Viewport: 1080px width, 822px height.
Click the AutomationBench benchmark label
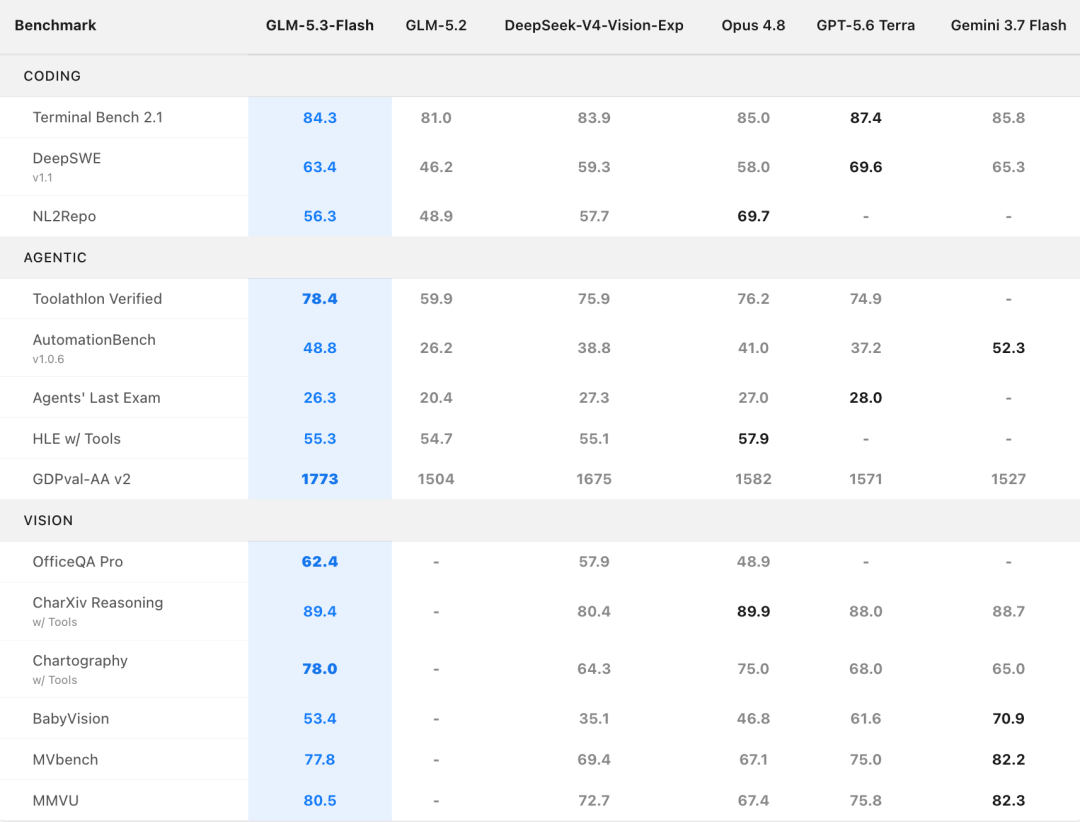click(94, 340)
